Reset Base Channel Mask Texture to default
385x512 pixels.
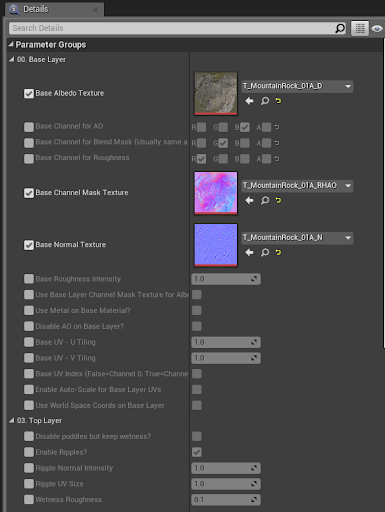(278, 200)
